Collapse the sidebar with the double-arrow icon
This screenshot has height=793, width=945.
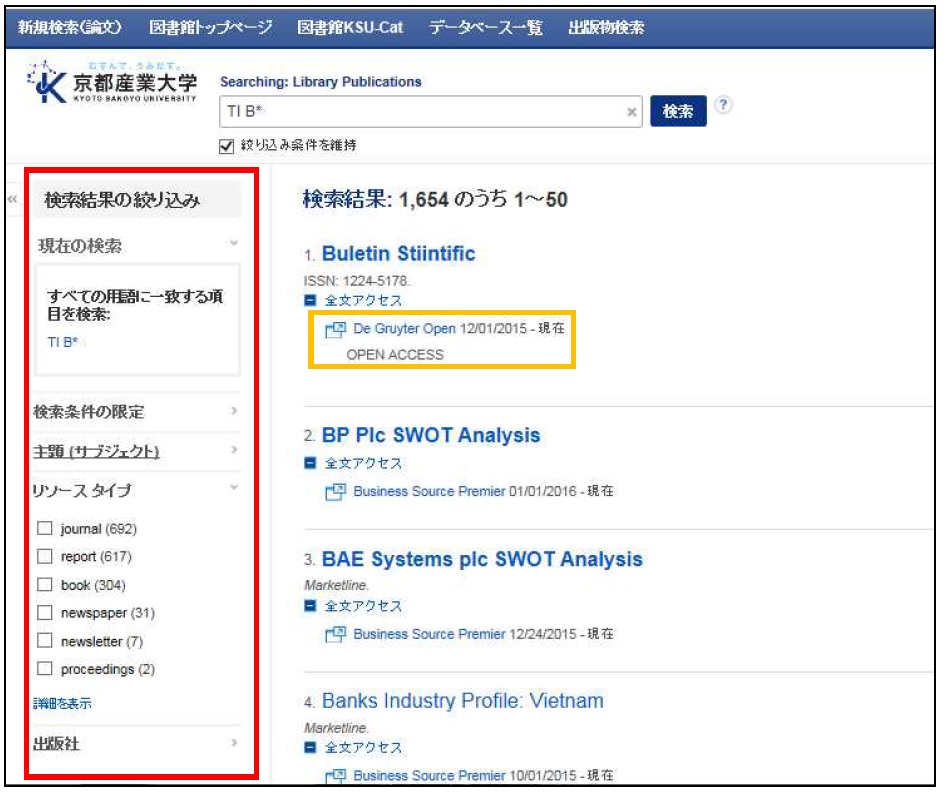[x=12, y=199]
